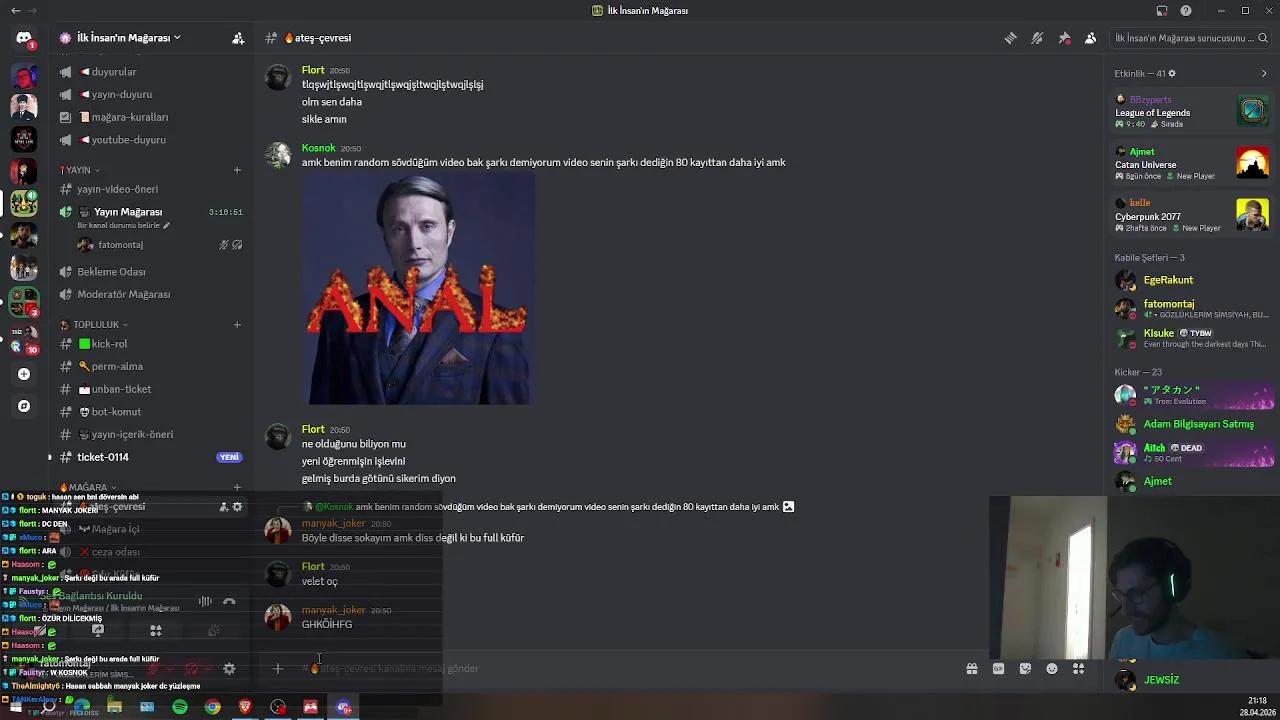Open the inbox icon in title bar

pos(1161,11)
